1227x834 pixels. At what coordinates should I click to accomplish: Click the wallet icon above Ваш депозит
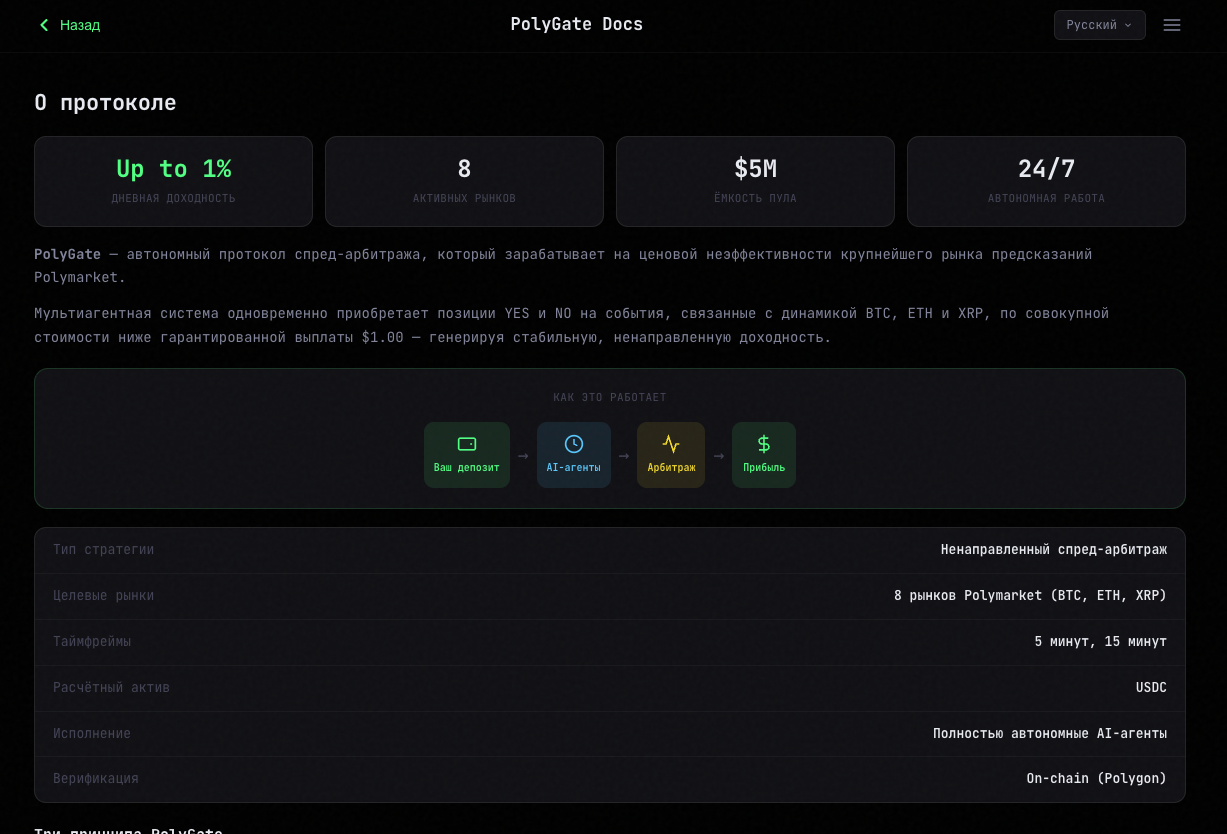467,444
